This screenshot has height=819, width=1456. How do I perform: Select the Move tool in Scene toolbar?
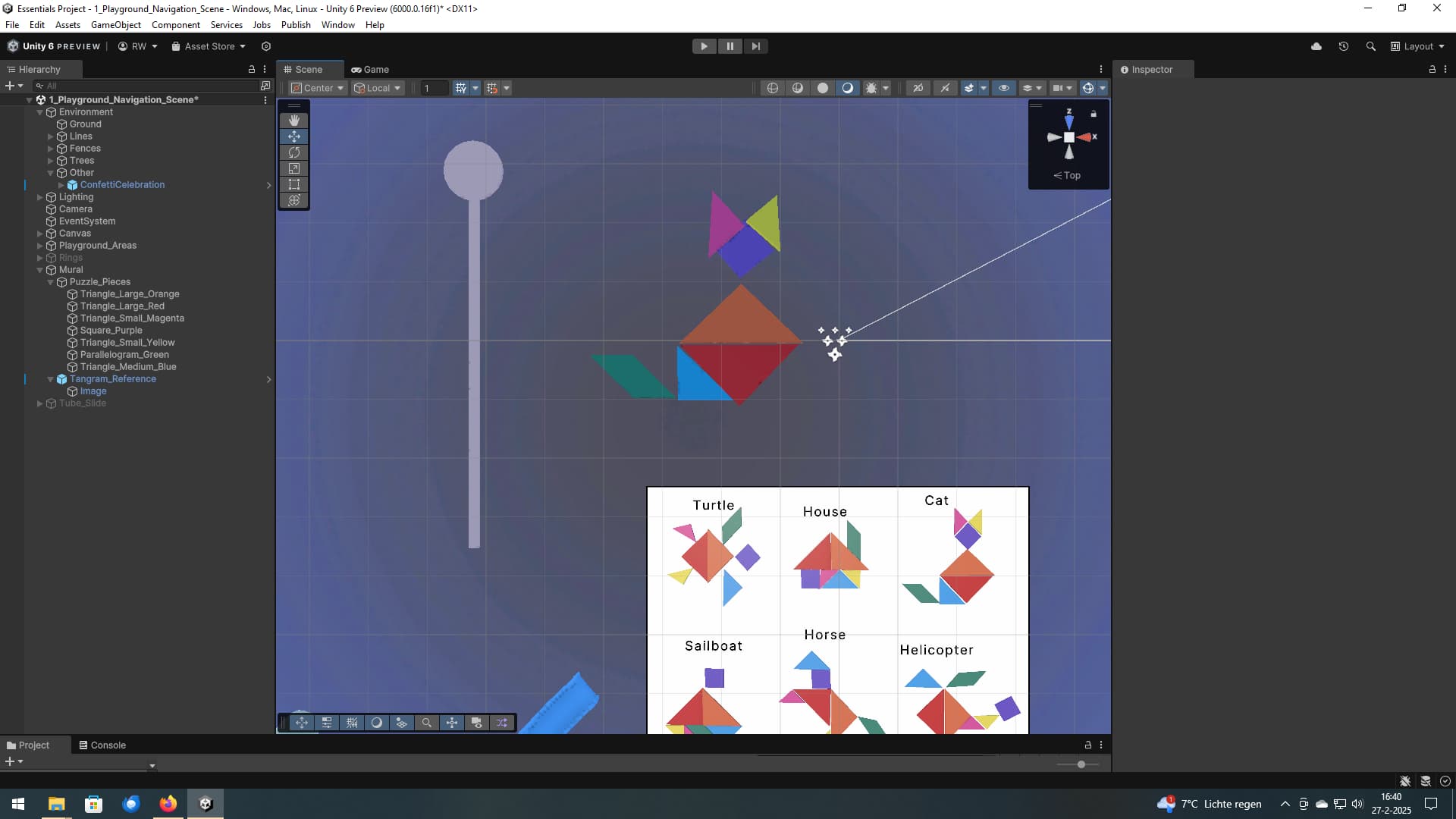[293, 136]
